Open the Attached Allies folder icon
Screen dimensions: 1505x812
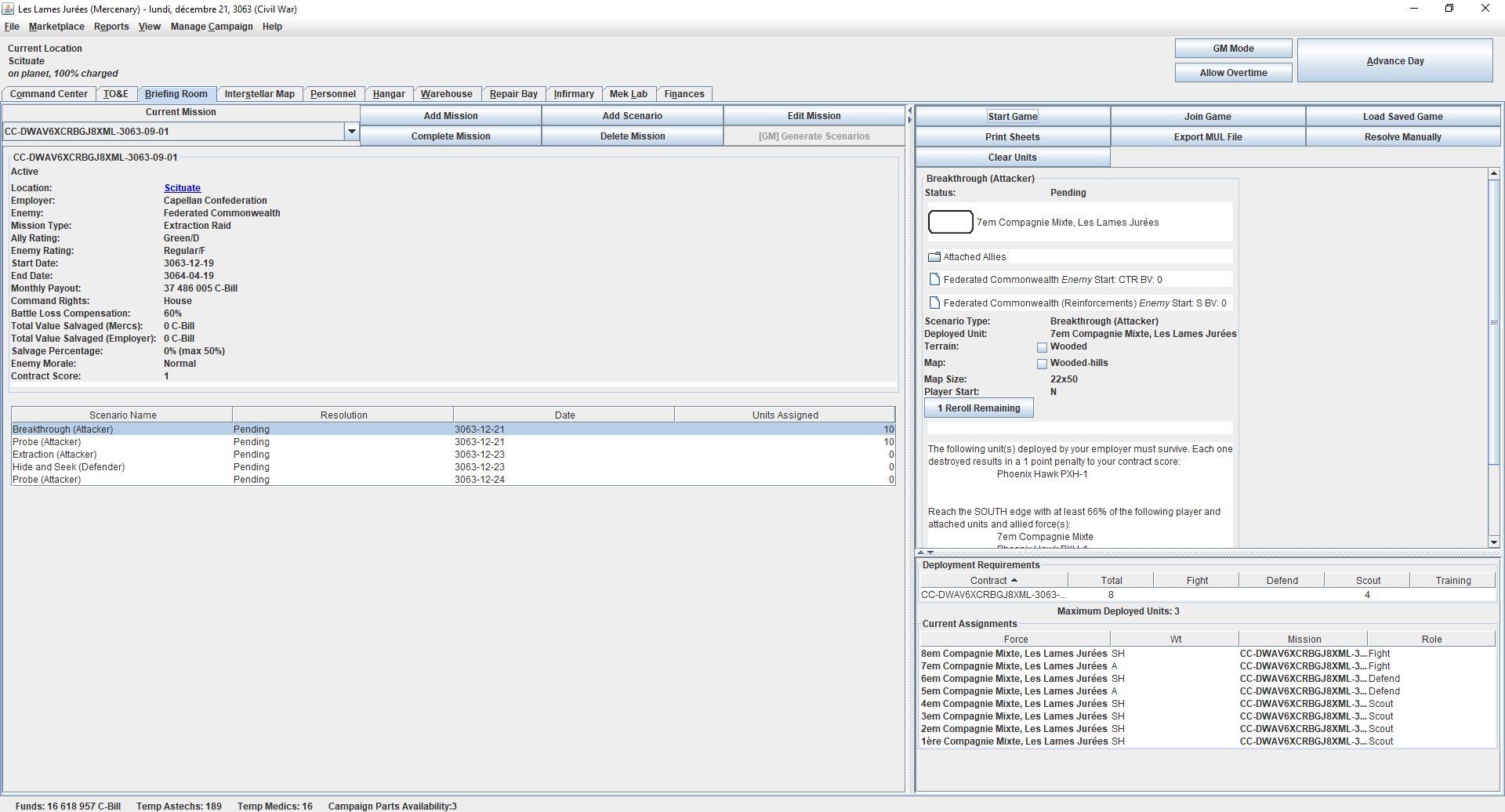pos(934,256)
